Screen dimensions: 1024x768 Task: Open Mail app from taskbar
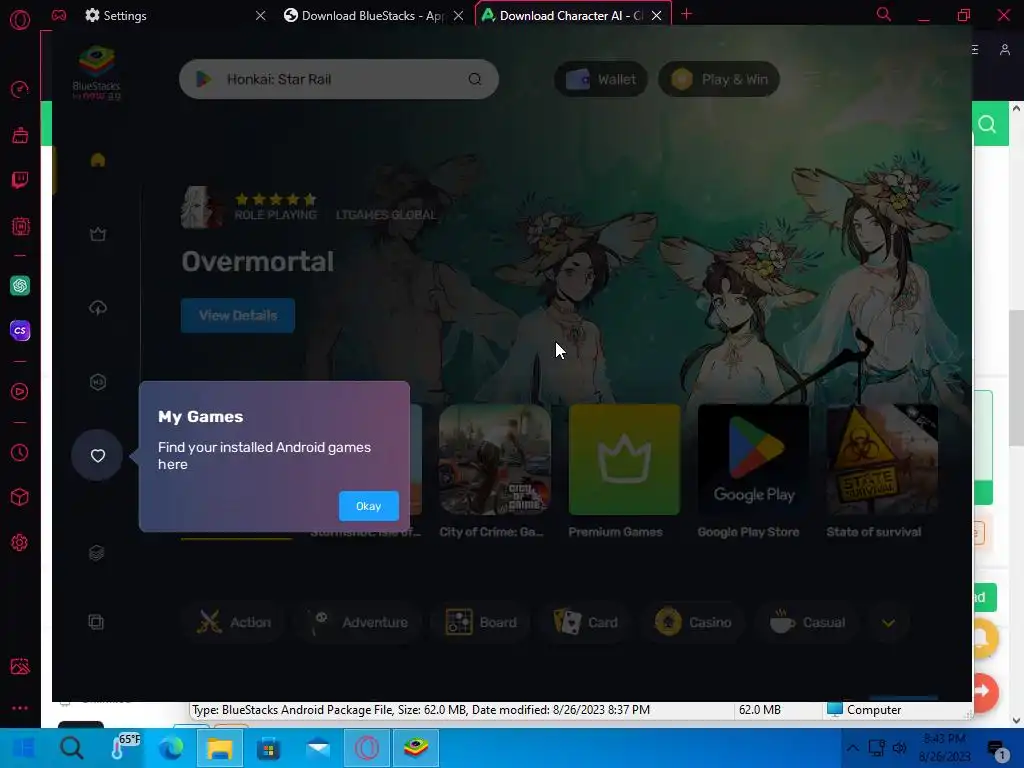coord(318,748)
